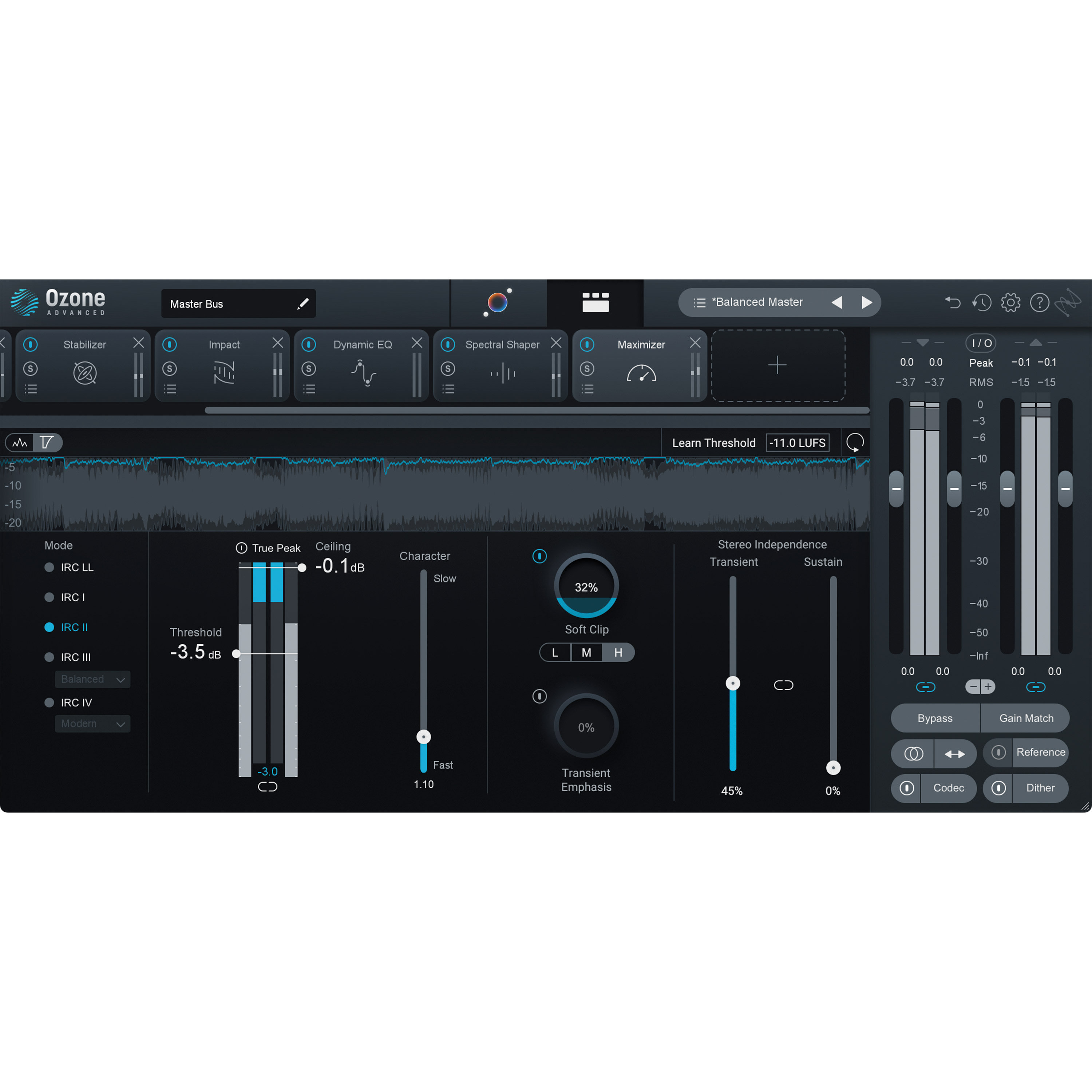Open Ozone settings via the gear icon
The width and height of the screenshot is (1092, 1092).
click(1010, 302)
